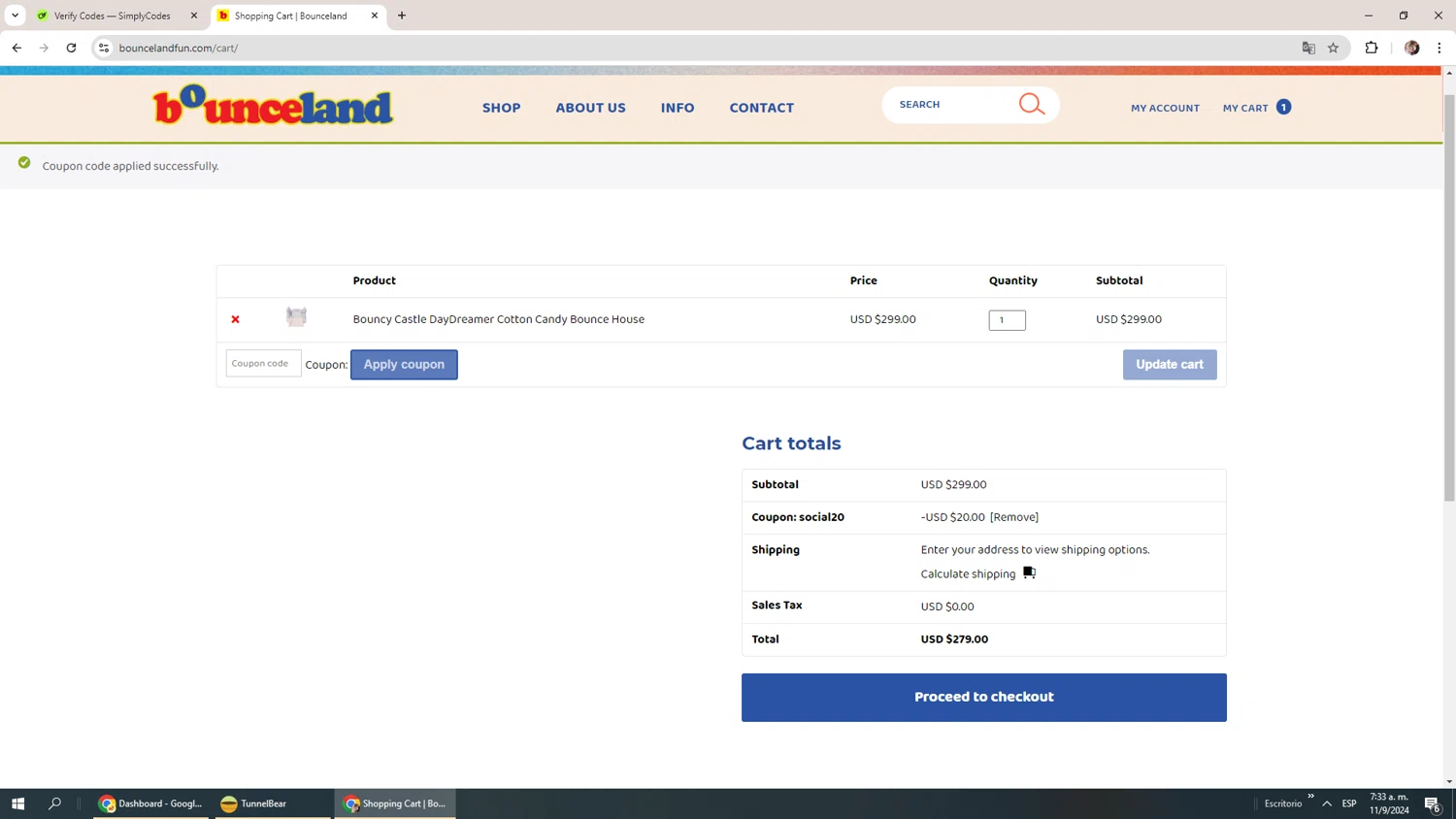
Task: Expand the Escritorio toolbar chevron
Action: pyautogui.click(x=1310, y=797)
